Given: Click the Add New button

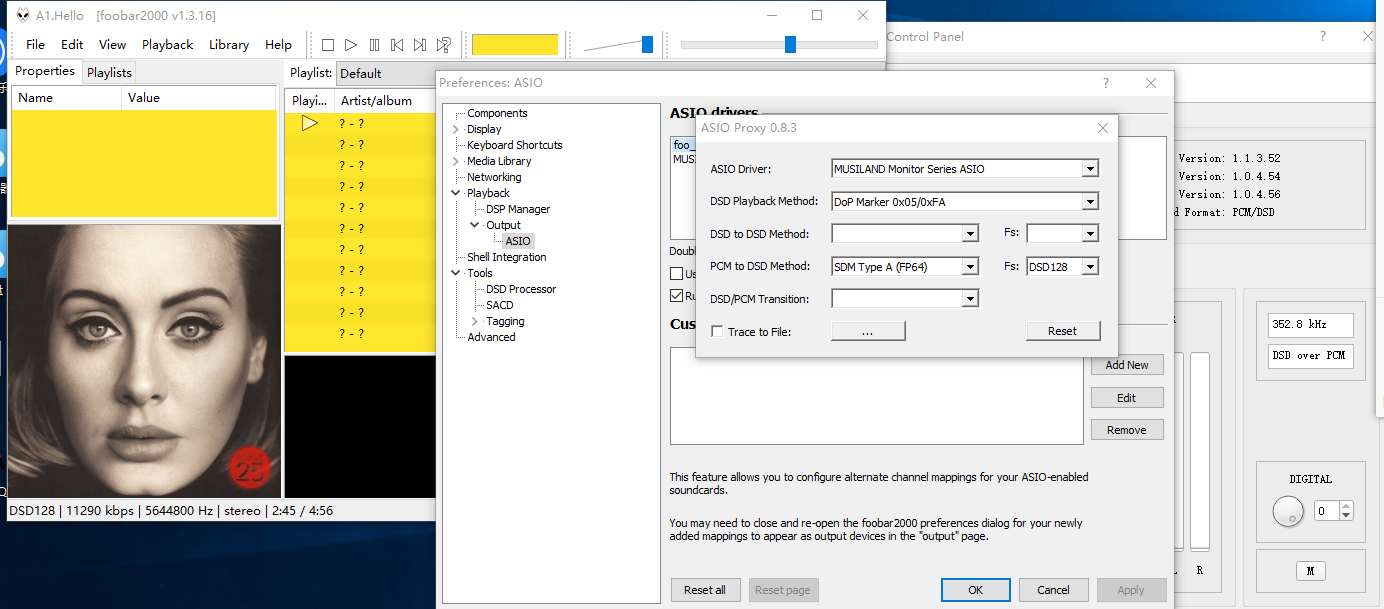Looking at the screenshot, I should click(x=1126, y=365).
